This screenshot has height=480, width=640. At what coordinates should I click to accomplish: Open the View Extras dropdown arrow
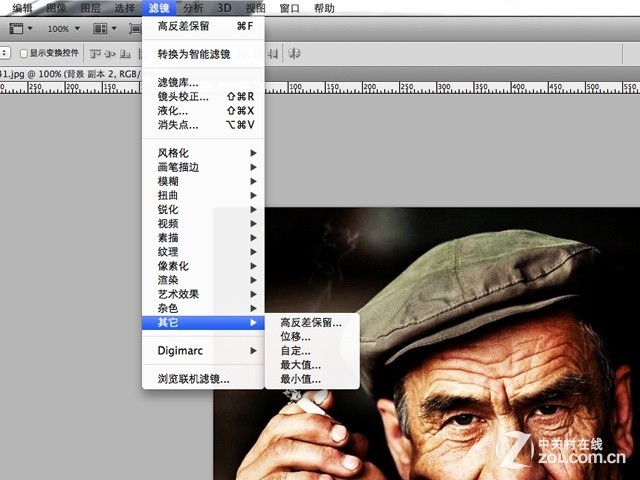[30, 29]
